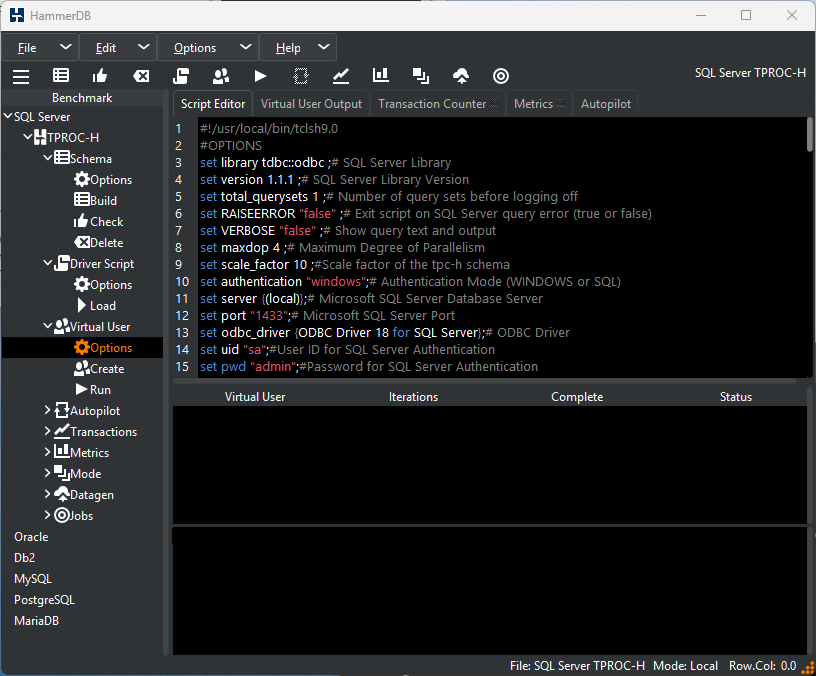This screenshot has width=816, height=676.
Task: Expand the Jobs tree node arrow
Action: tap(48, 515)
